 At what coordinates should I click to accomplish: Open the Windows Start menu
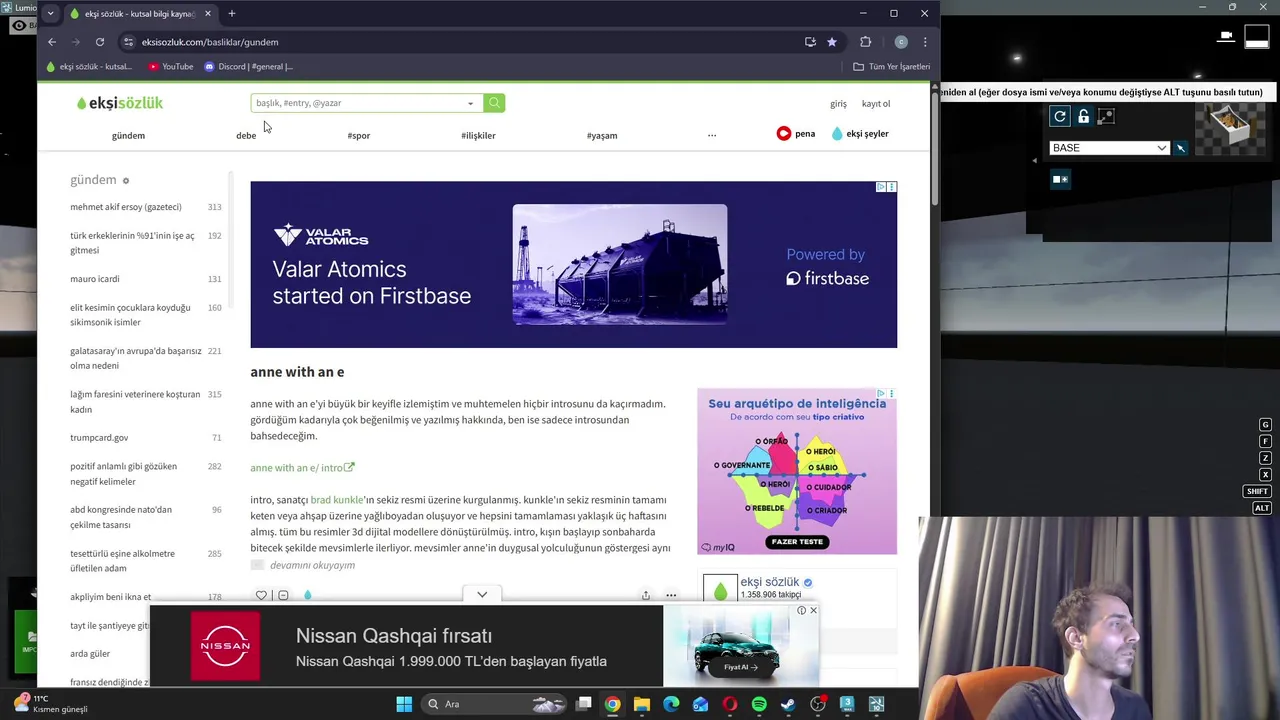click(404, 704)
